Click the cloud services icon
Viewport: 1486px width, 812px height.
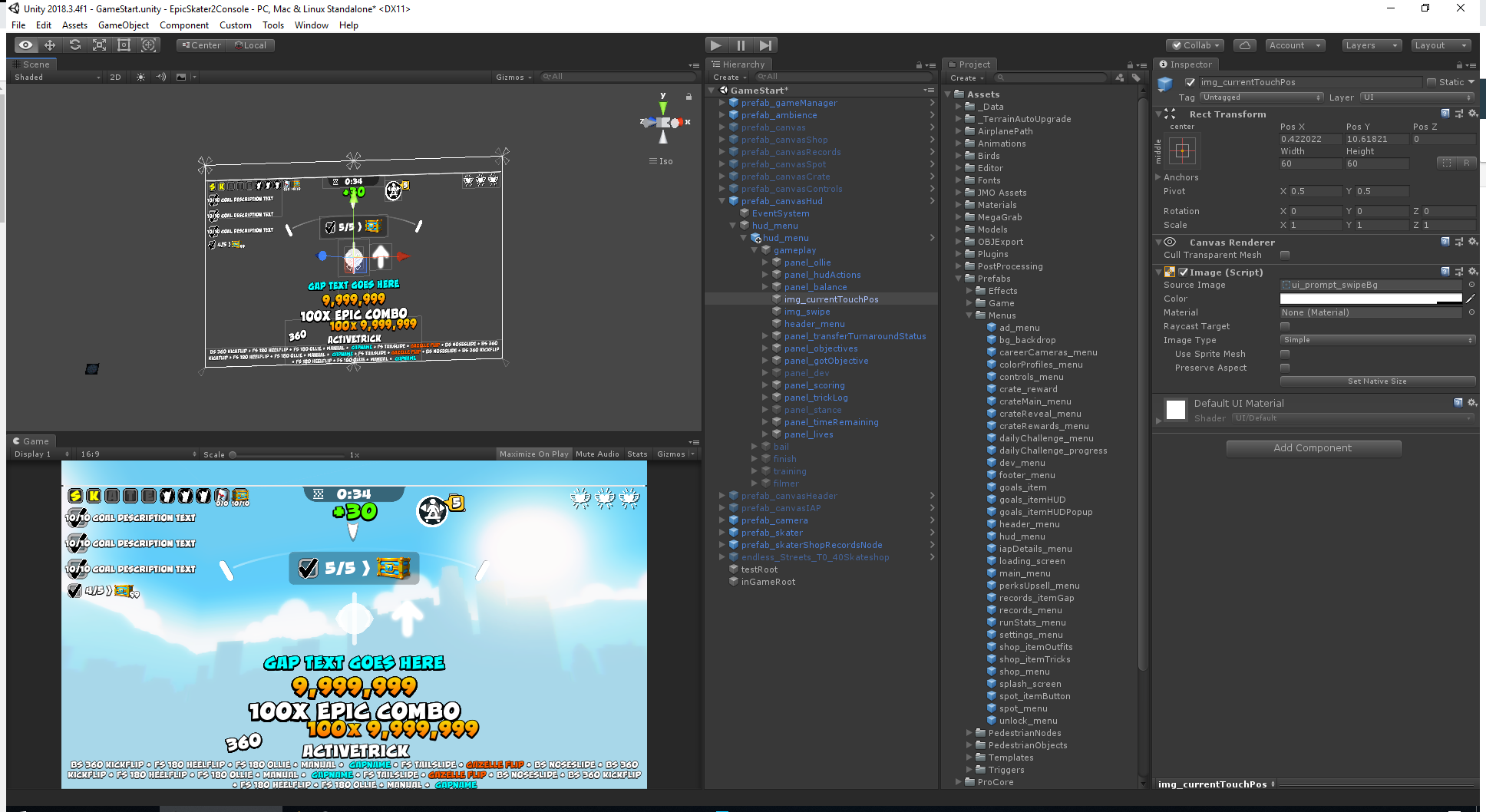[1244, 45]
